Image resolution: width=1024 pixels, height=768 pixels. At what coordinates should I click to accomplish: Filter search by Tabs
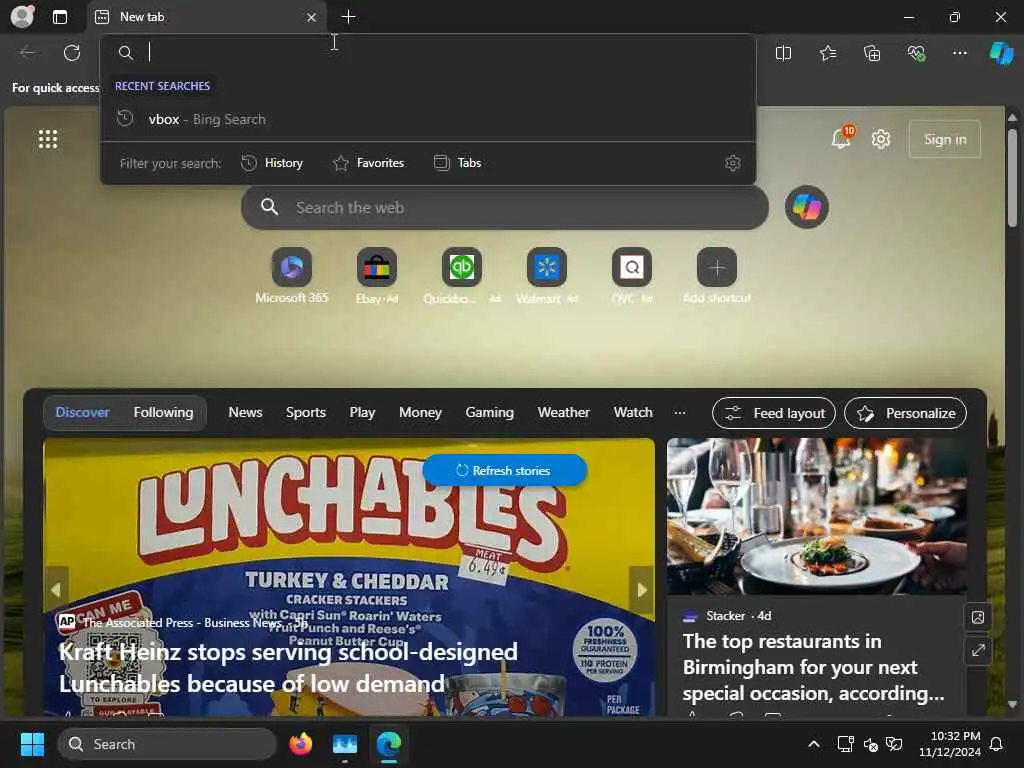point(458,163)
